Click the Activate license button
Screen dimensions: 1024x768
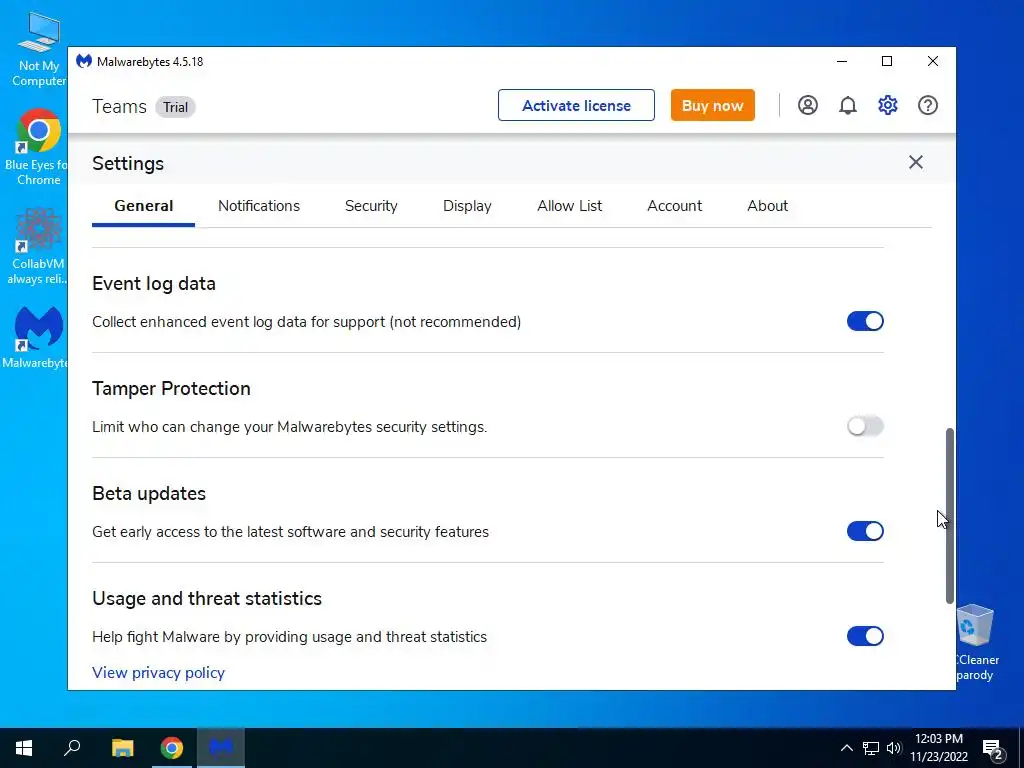pos(576,105)
